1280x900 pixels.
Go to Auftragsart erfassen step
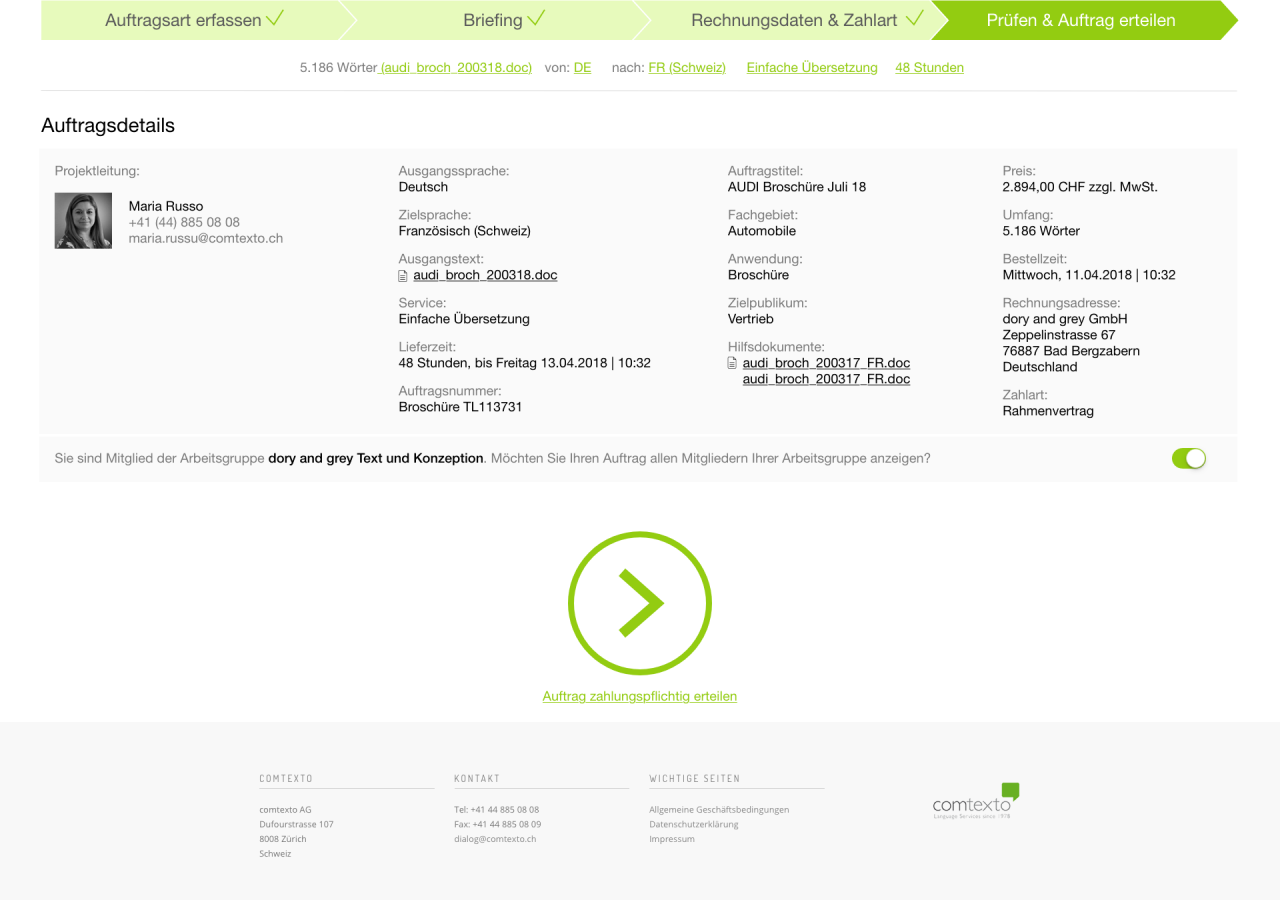(x=195, y=20)
